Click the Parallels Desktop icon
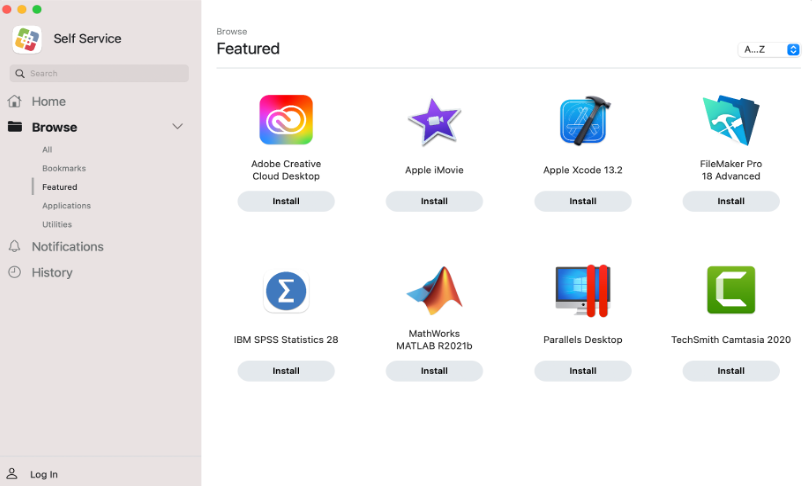Image resolution: width=812 pixels, height=486 pixels. click(x=582, y=291)
